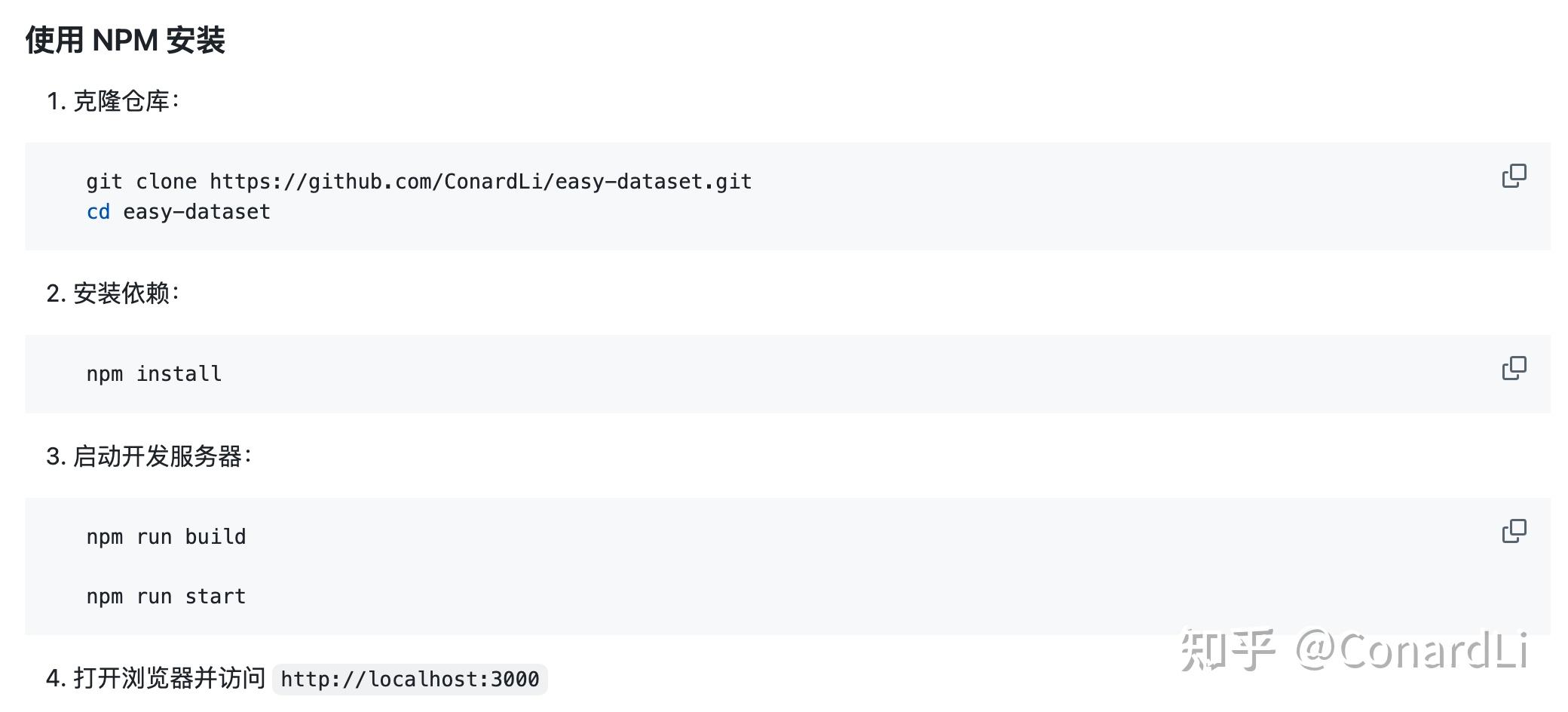Copy the git clone code block
Screen dimensions: 1568x712
pyautogui.click(x=1514, y=176)
